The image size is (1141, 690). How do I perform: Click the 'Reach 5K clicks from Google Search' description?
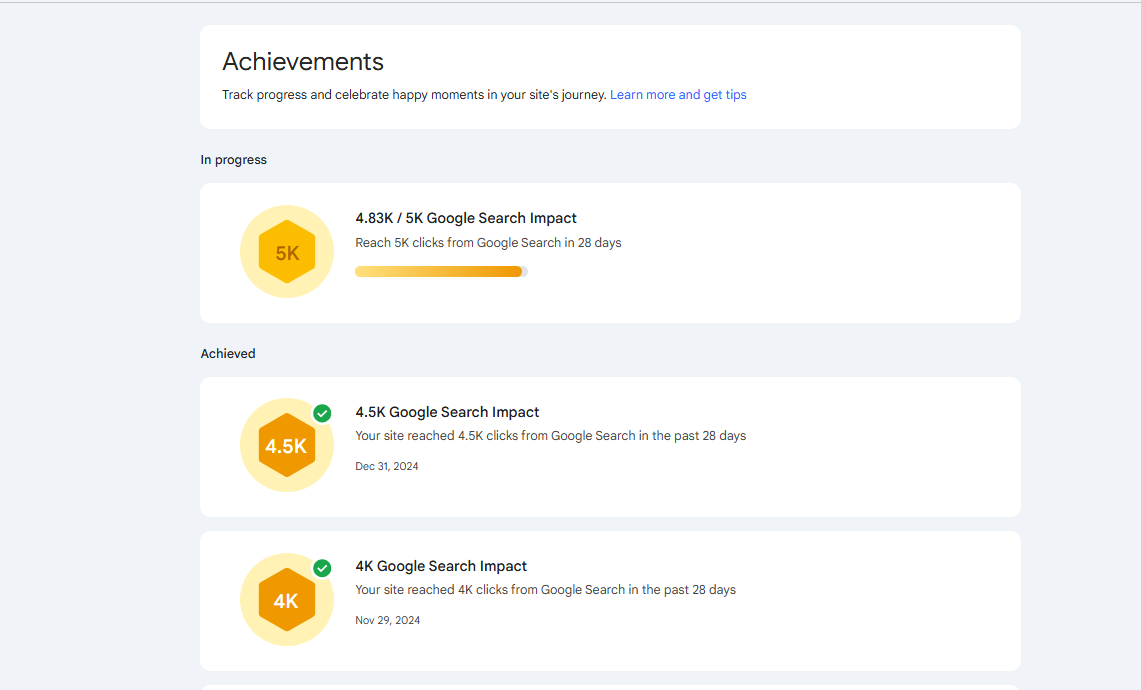point(488,243)
